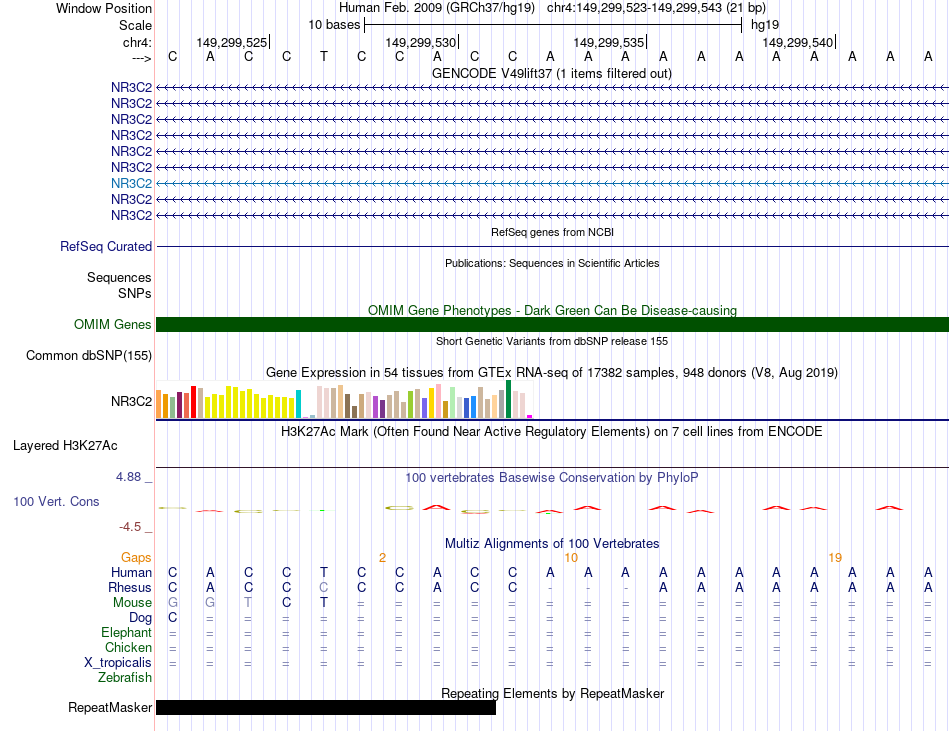Click the 149,299,525 ruler coordinate
Image resolution: width=950 pixels, height=731 pixels.
(231, 42)
